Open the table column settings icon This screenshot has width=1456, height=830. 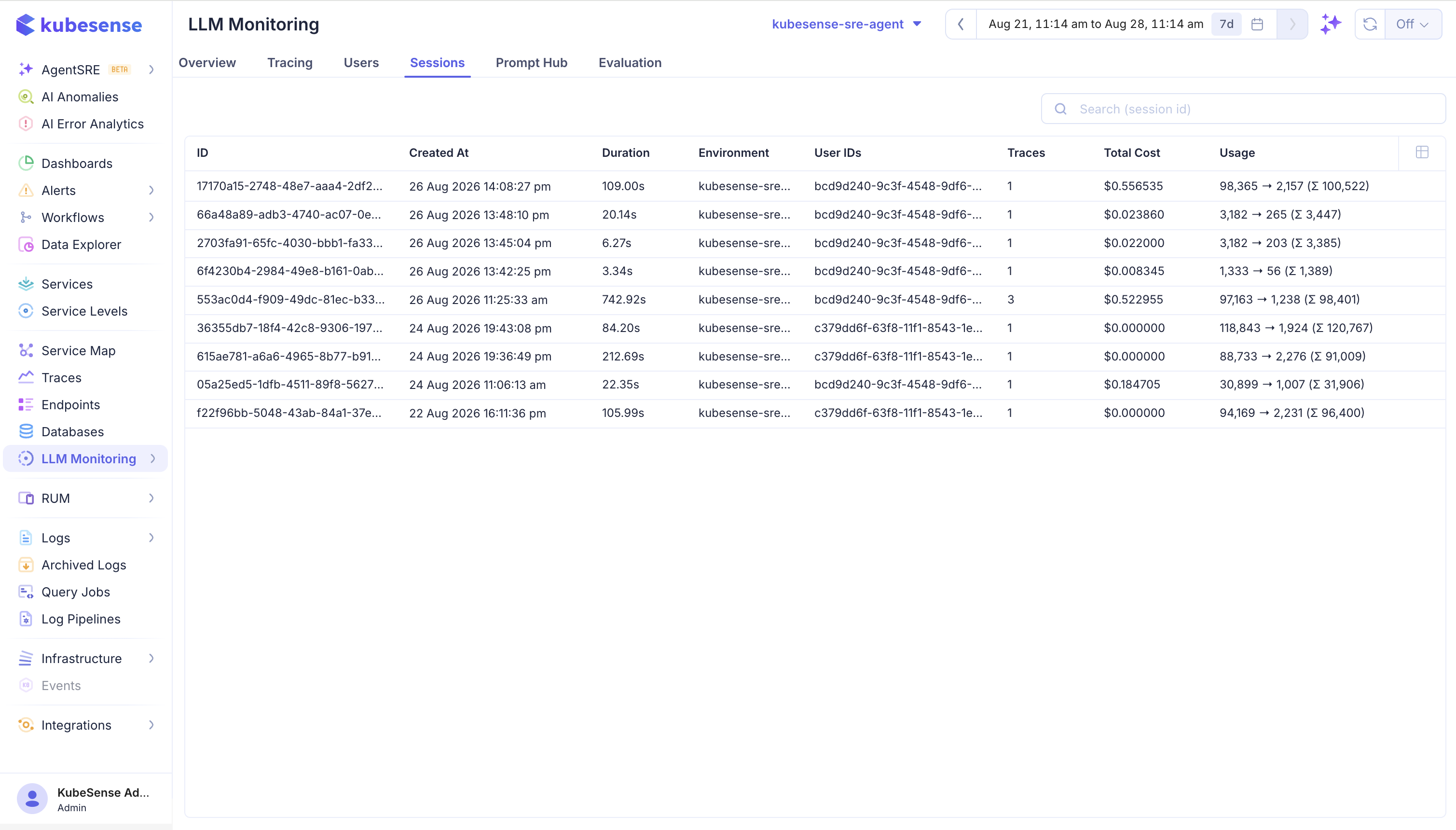pos(1422,152)
